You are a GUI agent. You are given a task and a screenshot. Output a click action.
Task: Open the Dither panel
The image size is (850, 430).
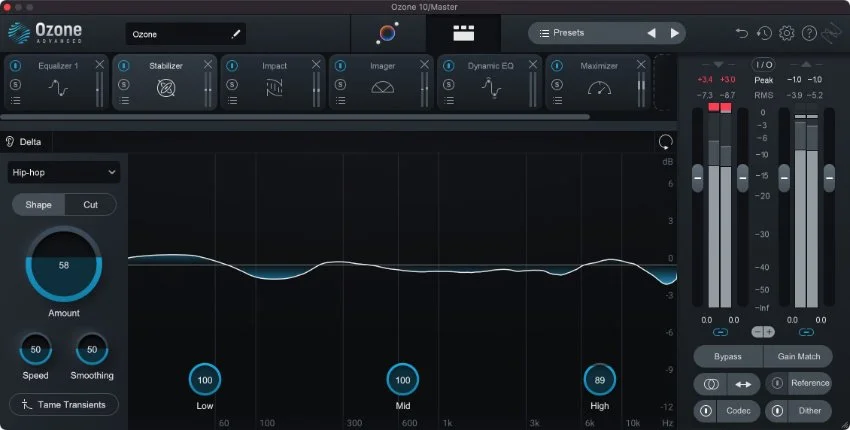coord(810,411)
